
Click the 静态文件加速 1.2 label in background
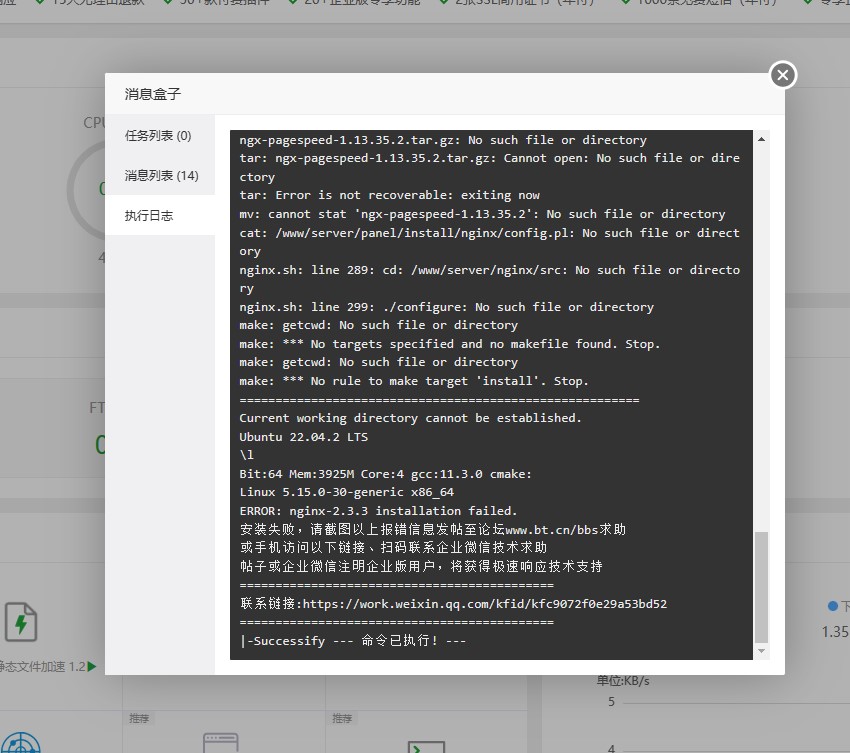(41, 666)
